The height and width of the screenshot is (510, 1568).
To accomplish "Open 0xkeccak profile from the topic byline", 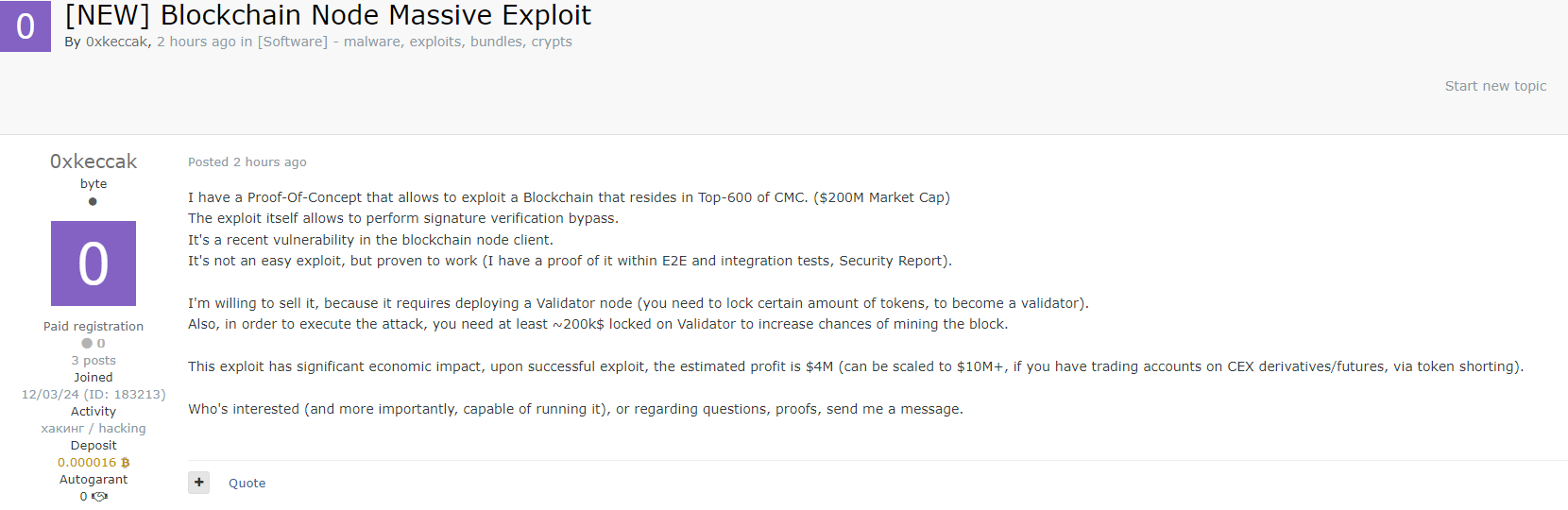I will pyautogui.click(x=116, y=42).
